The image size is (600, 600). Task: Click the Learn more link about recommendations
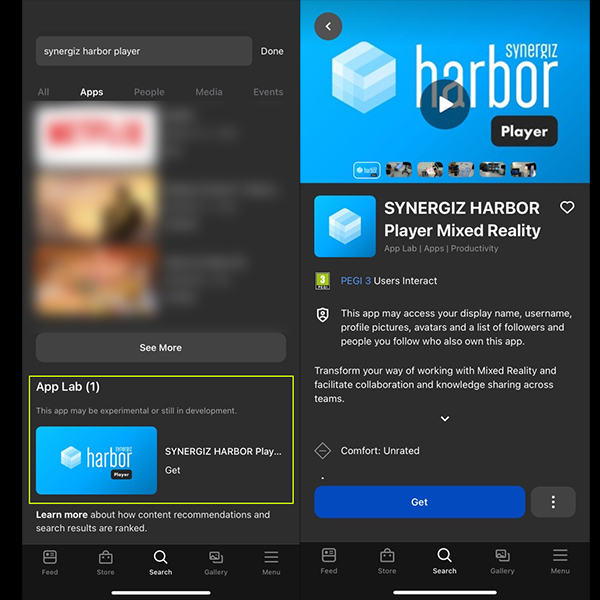pos(61,515)
